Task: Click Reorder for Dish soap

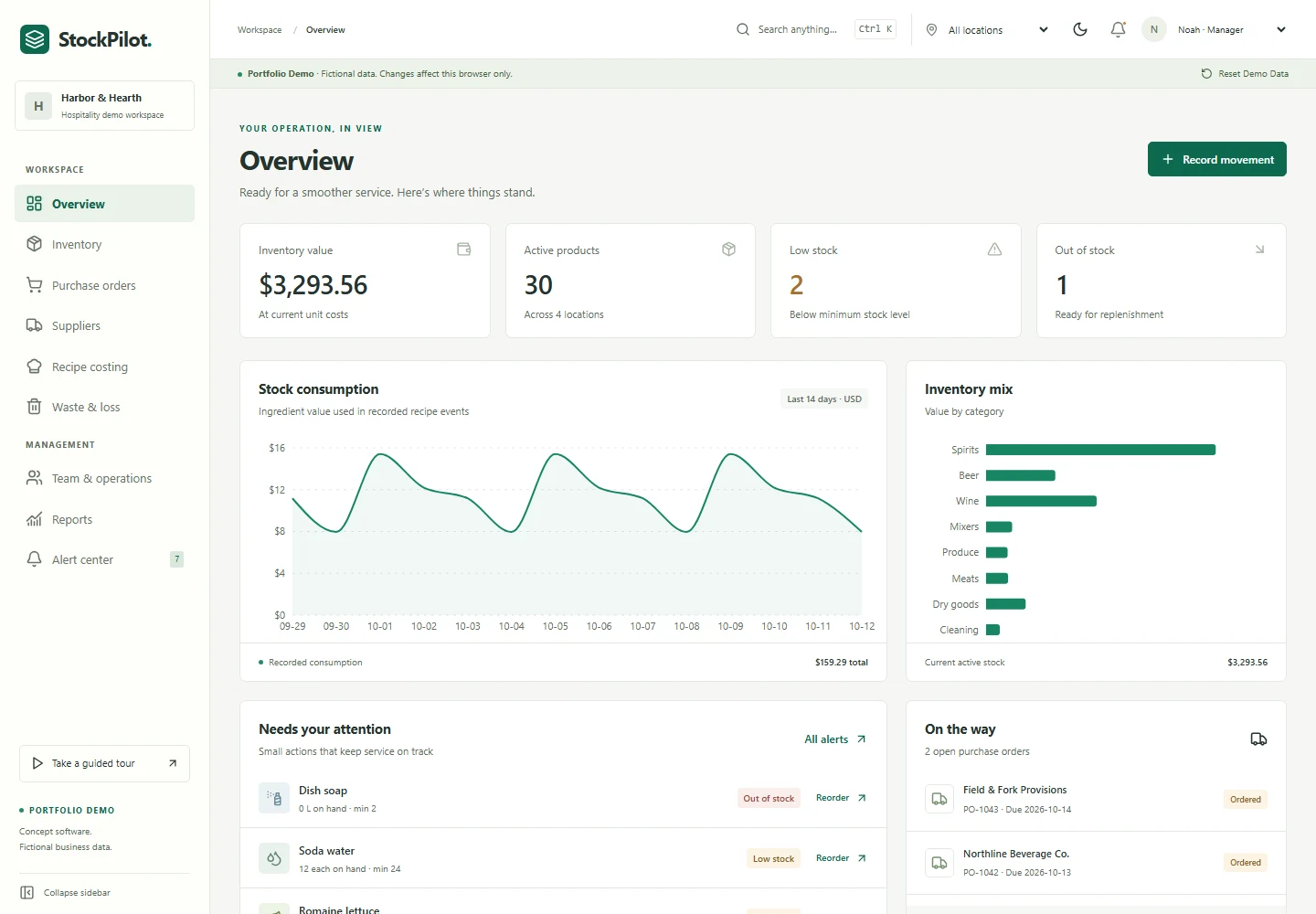Action: point(841,798)
